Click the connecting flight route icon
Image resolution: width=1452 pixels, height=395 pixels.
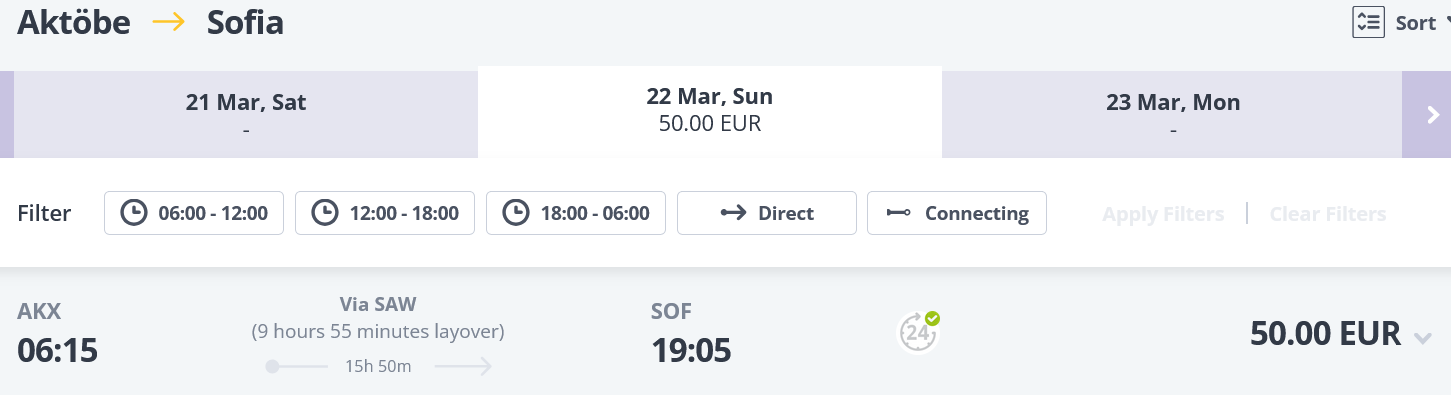tap(899, 213)
